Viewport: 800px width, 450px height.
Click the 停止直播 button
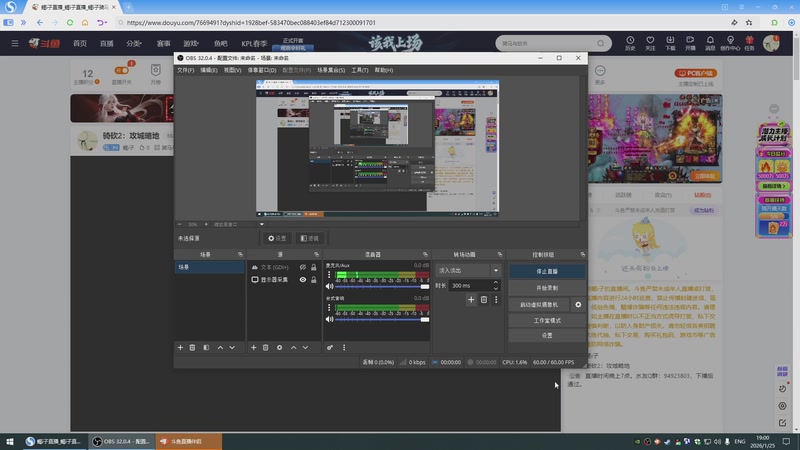[547, 271]
